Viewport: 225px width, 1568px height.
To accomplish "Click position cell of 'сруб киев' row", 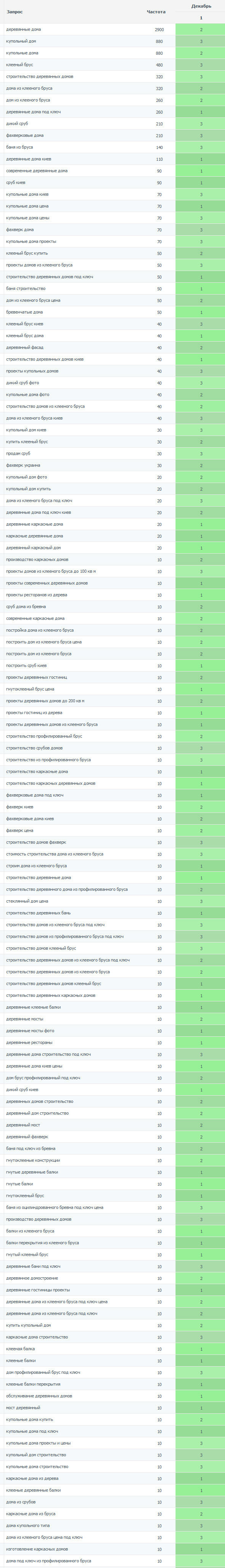I will pyautogui.click(x=200, y=183).
